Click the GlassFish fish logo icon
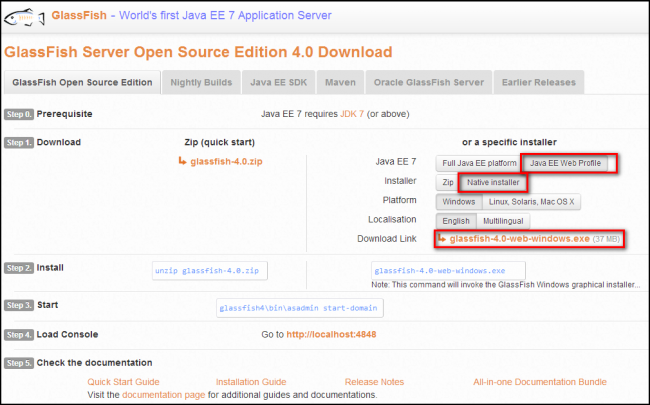The width and height of the screenshot is (650, 405). pyautogui.click(x=24, y=17)
